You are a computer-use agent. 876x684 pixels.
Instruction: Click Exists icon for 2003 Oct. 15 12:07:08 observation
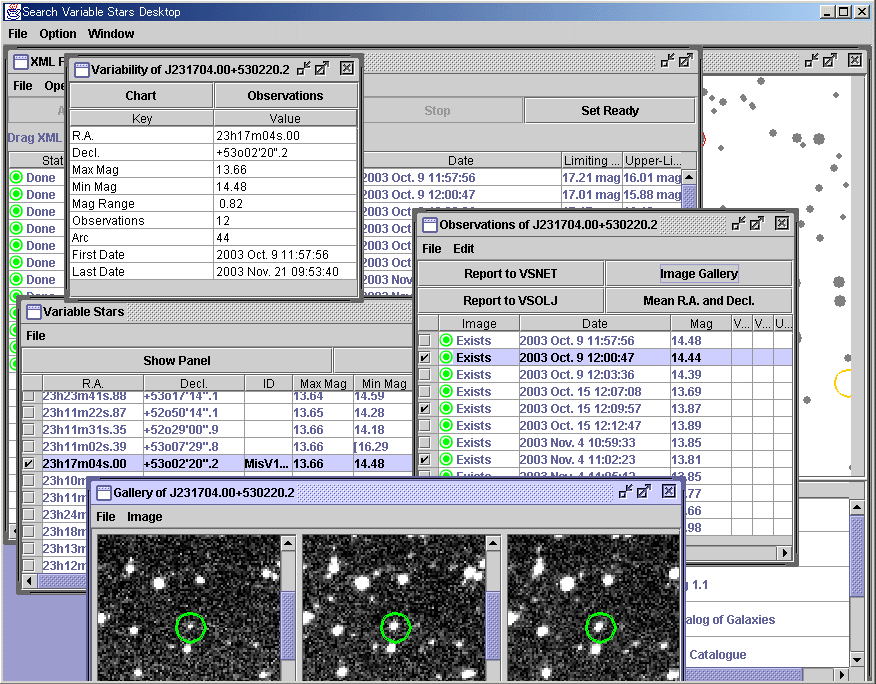446,392
